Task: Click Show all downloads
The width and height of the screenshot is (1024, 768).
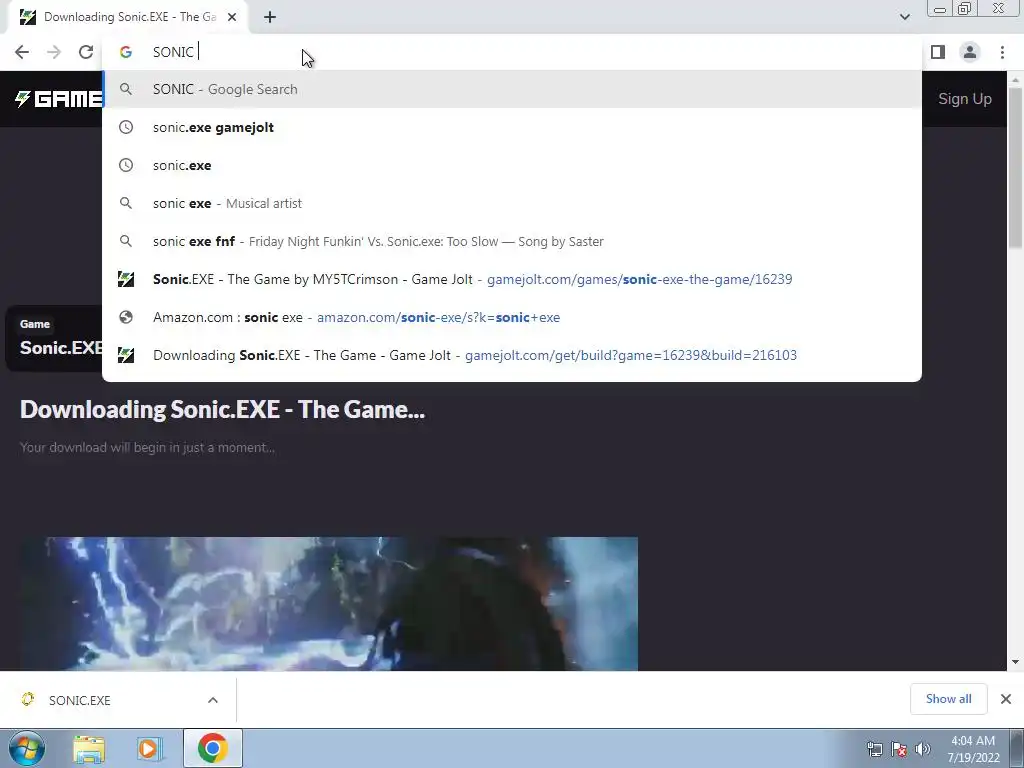Action: [948, 699]
